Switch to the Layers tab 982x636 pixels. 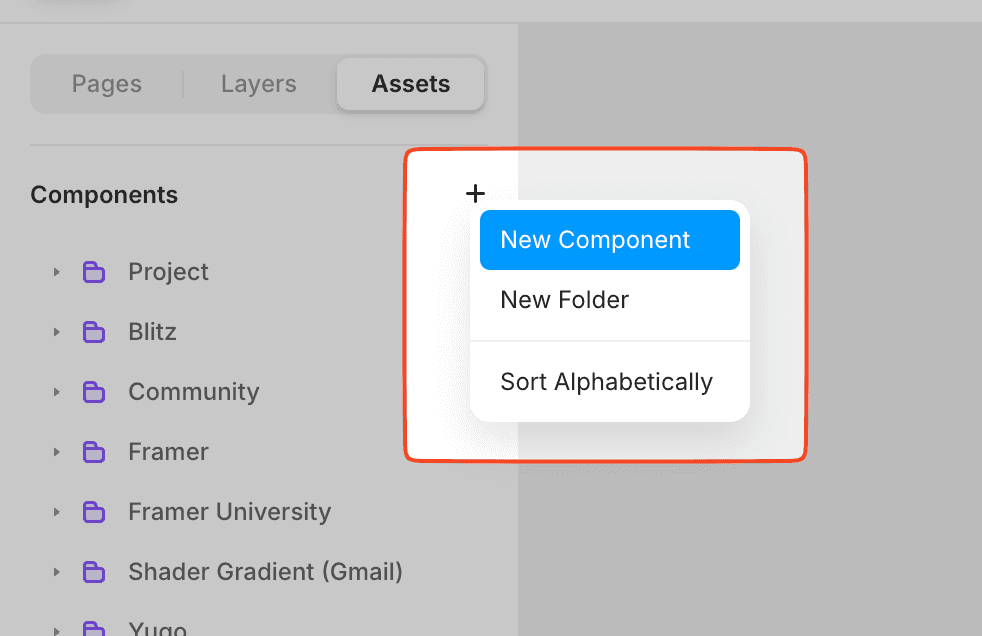pyautogui.click(x=259, y=84)
